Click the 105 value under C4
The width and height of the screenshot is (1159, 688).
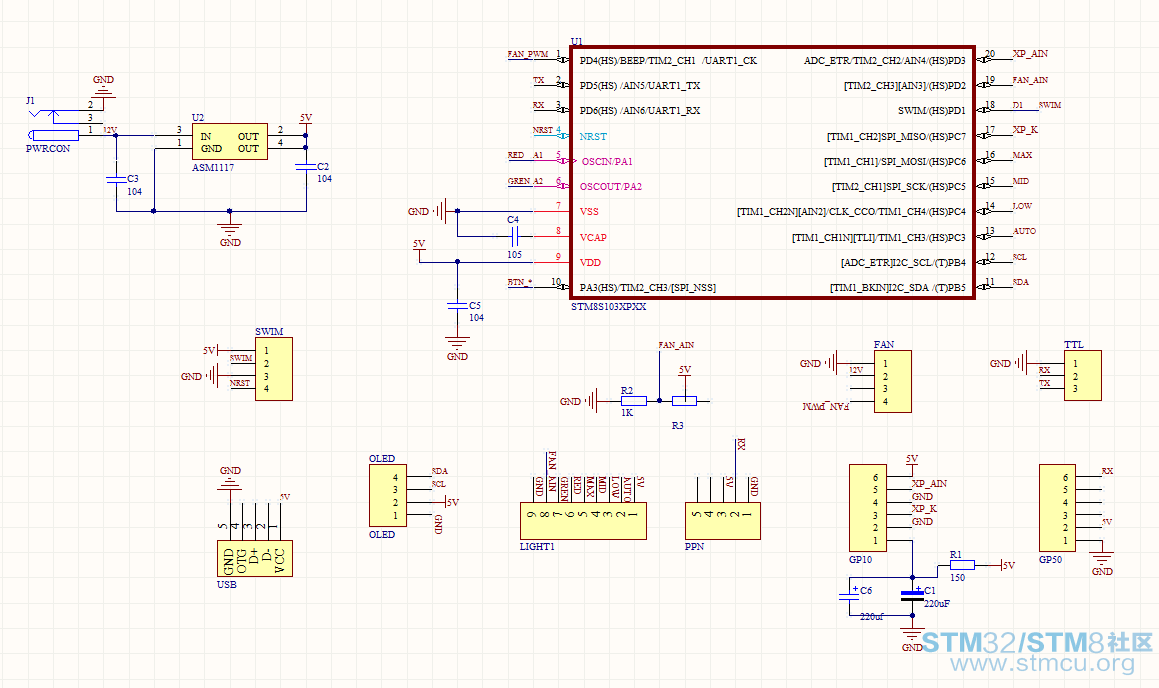[514, 255]
